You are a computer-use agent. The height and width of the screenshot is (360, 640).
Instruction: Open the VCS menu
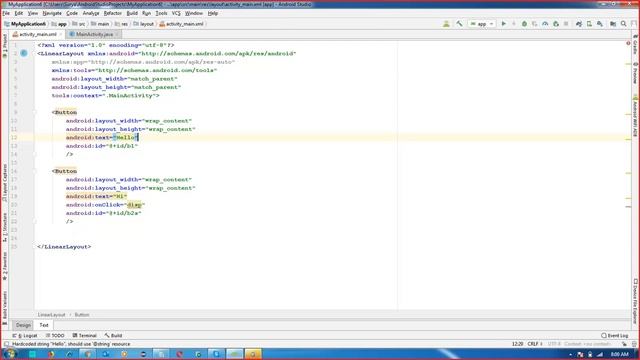click(x=176, y=13)
